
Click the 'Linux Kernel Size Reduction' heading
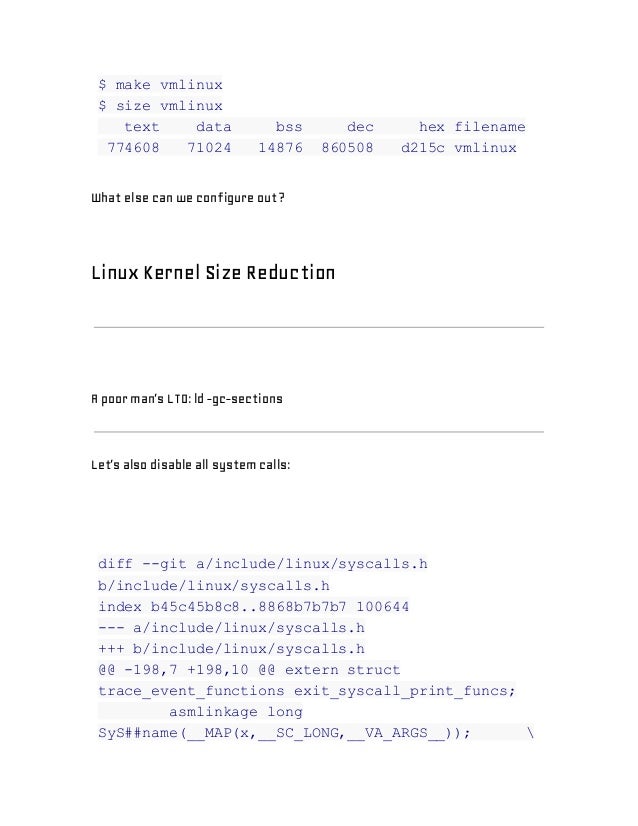[x=213, y=273]
